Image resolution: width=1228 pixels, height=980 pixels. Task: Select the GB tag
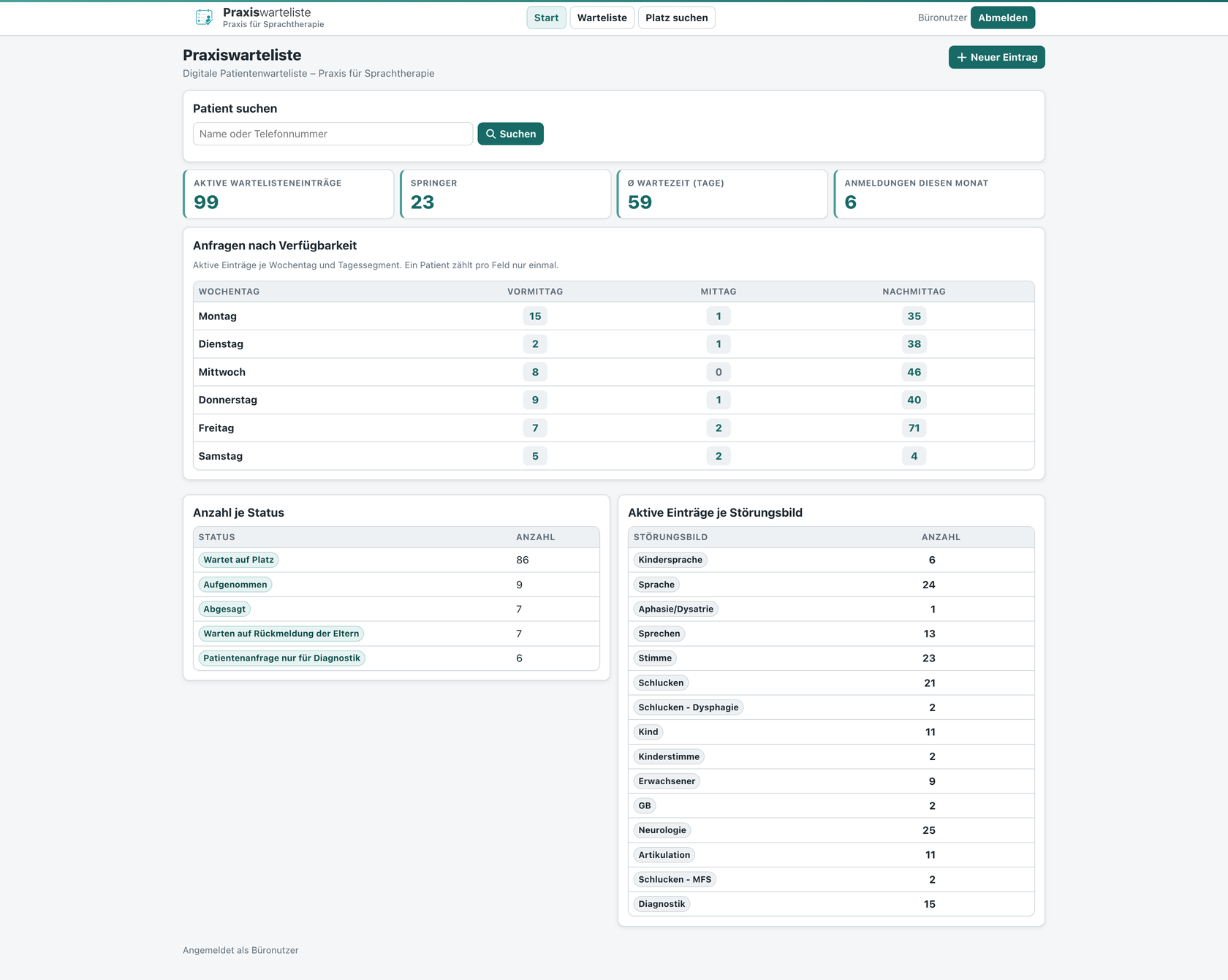click(645, 806)
